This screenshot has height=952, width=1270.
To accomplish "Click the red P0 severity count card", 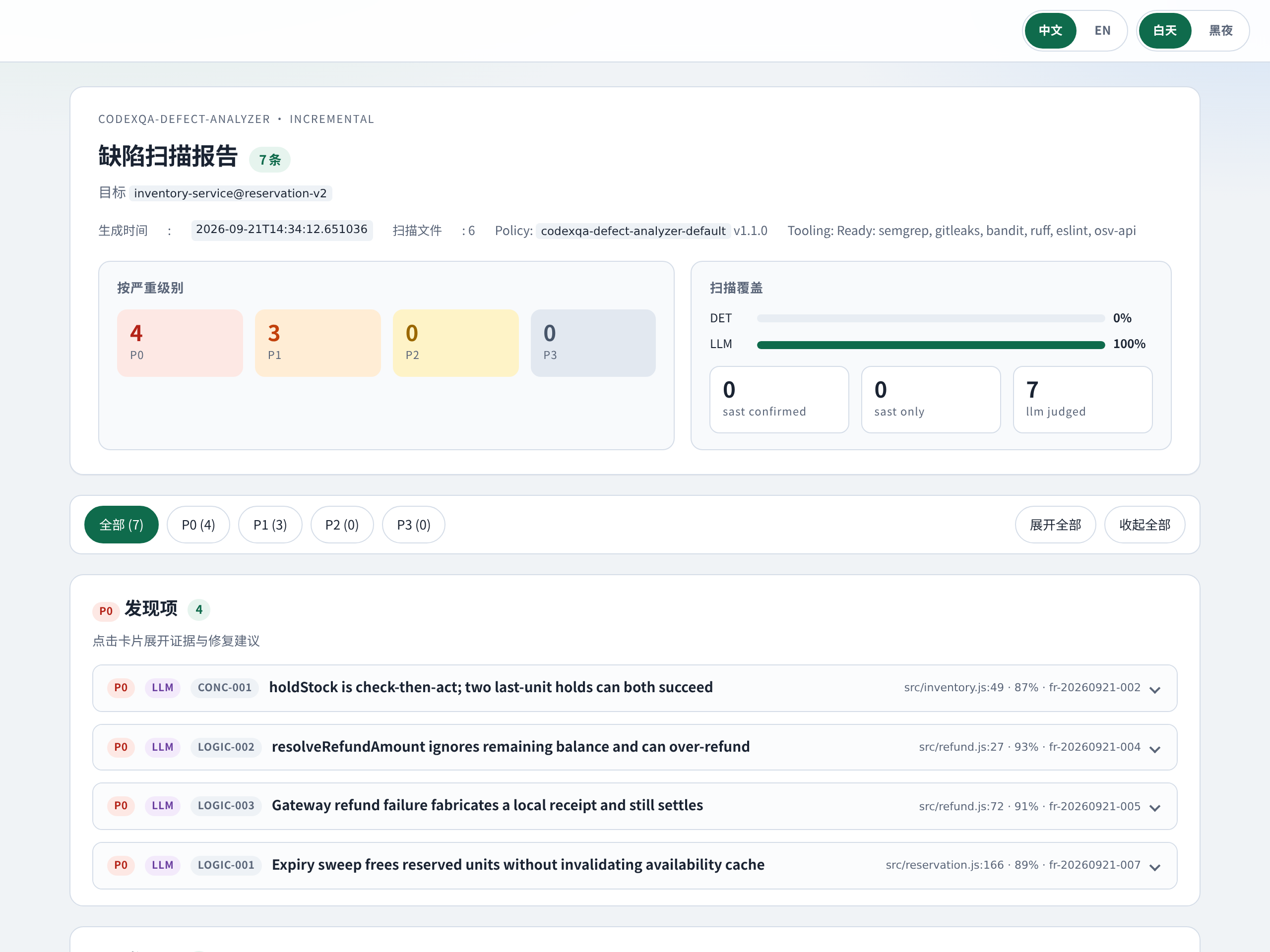I will (180, 343).
